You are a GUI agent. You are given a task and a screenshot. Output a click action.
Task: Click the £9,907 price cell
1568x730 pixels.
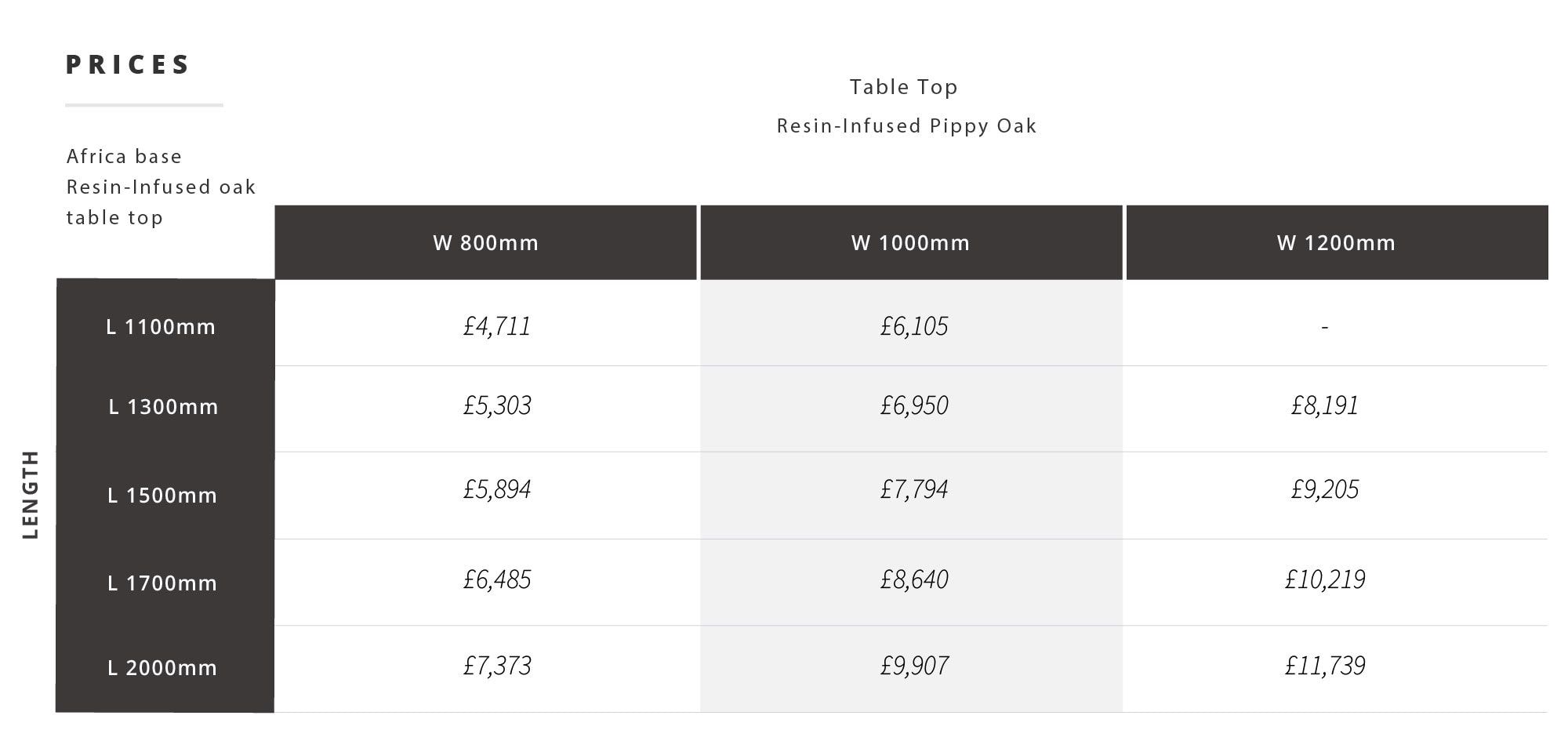(x=914, y=666)
